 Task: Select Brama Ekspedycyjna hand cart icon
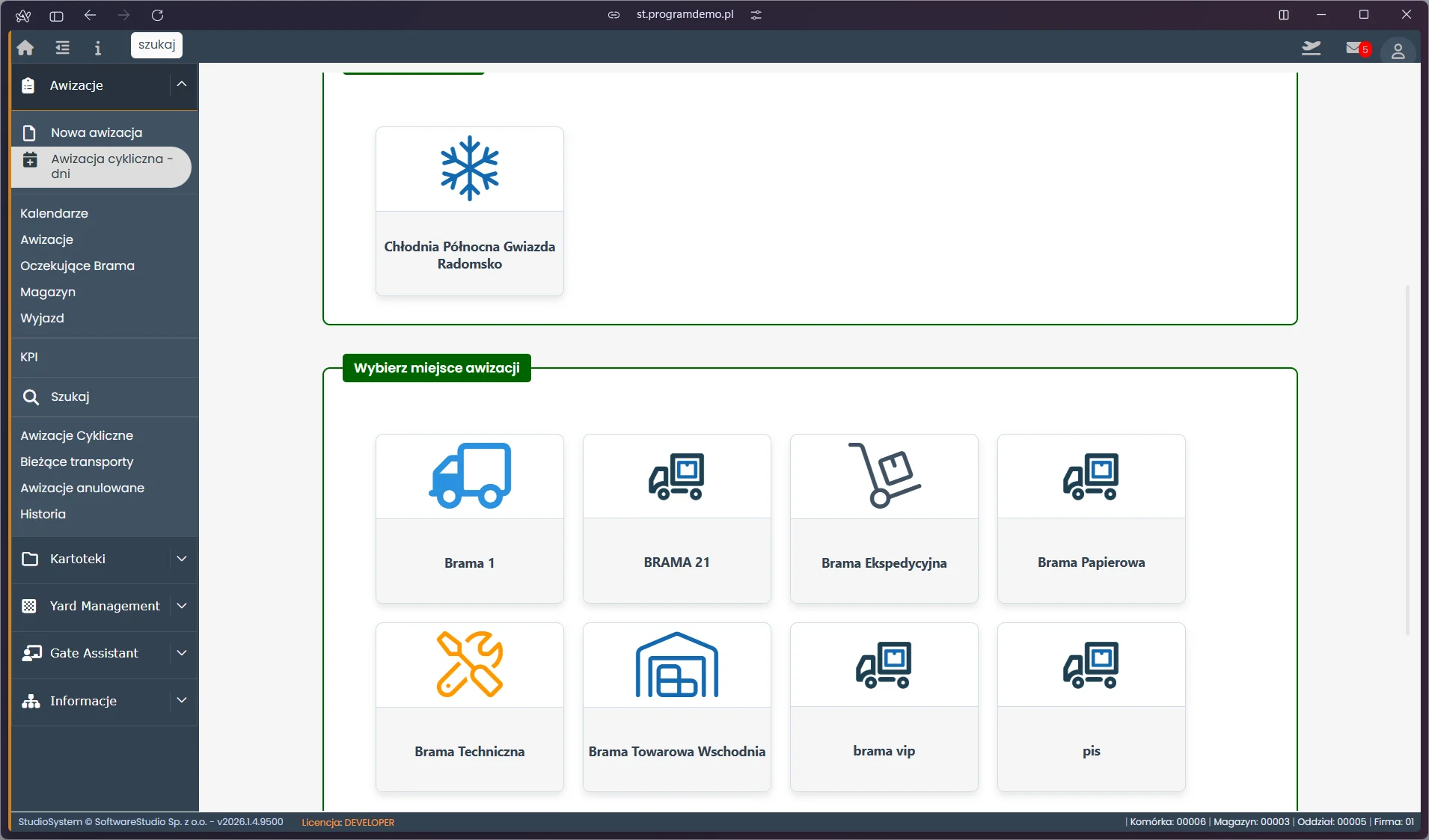point(884,476)
